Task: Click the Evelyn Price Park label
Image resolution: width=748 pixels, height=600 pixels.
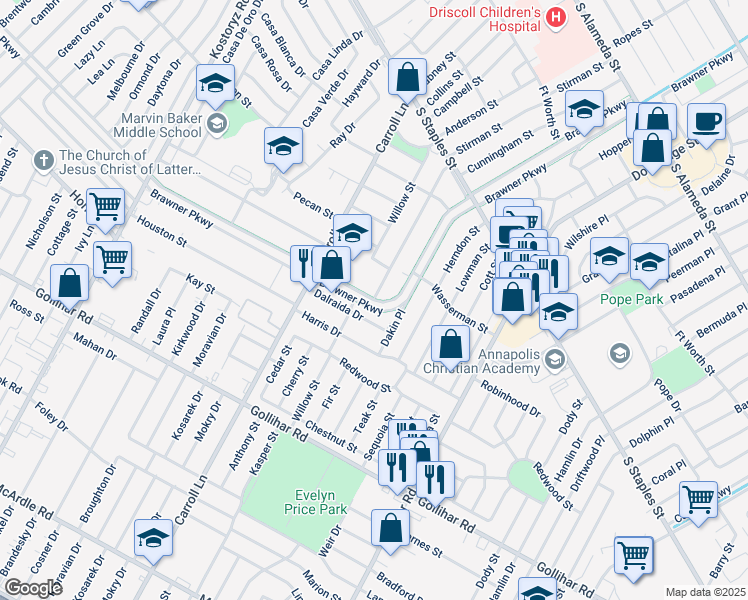Action: pyautogui.click(x=315, y=502)
